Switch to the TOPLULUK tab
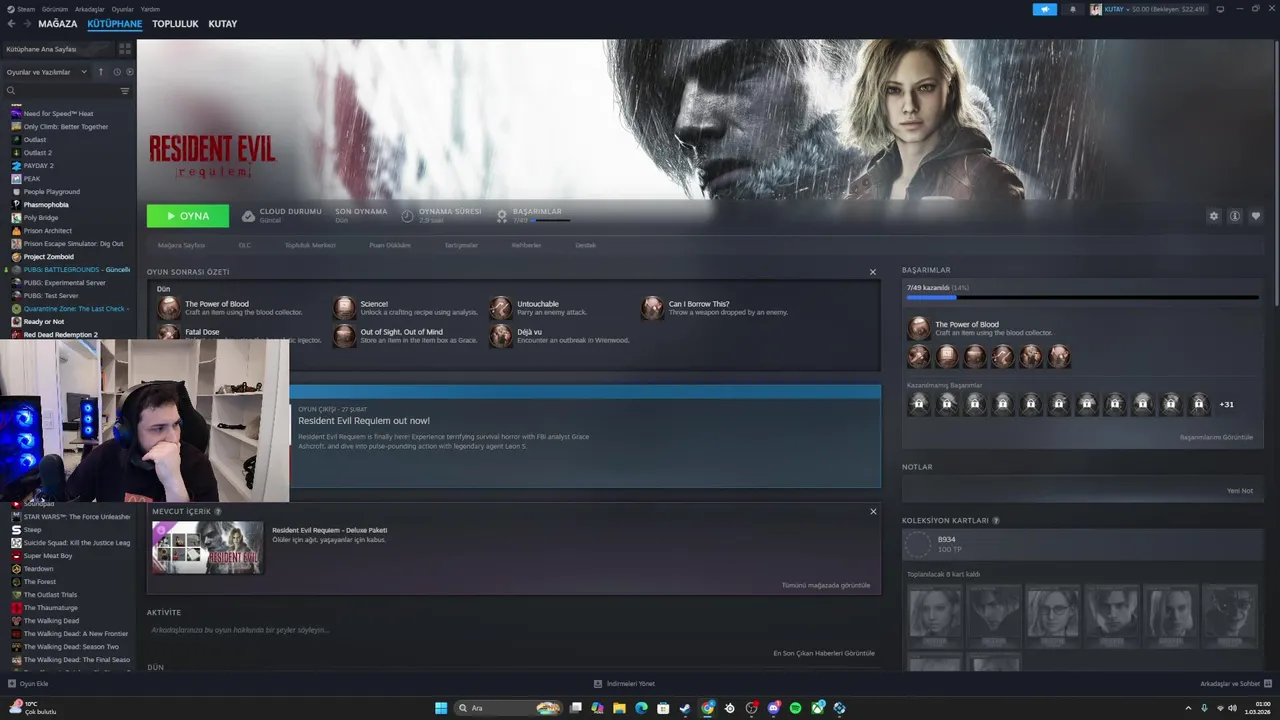The height and width of the screenshot is (720, 1280). click(175, 24)
